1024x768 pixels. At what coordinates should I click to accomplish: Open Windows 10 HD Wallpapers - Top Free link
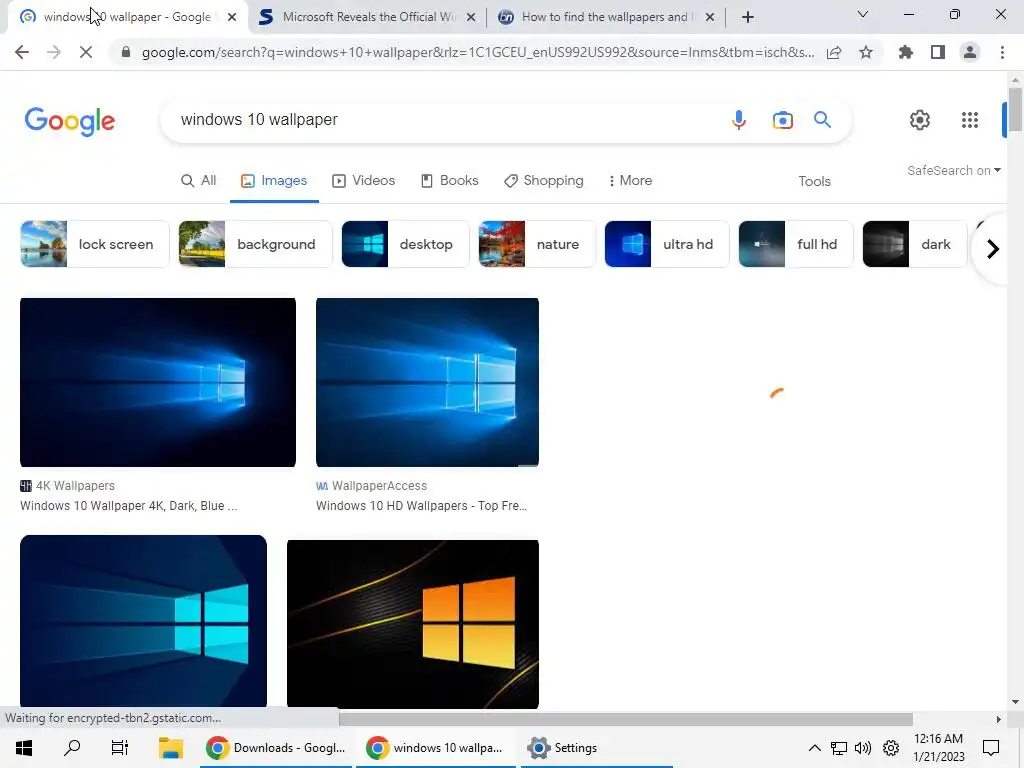tap(421, 505)
